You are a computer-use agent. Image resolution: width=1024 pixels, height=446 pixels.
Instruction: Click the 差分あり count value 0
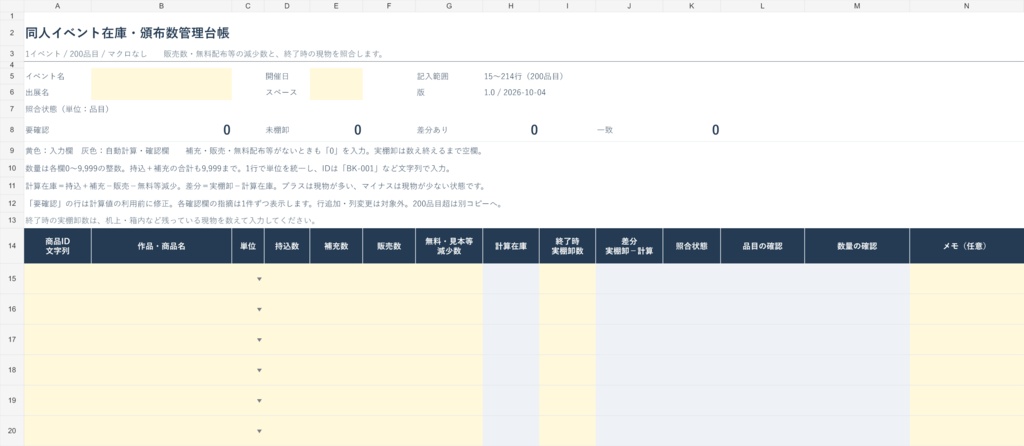[x=534, y=130]
